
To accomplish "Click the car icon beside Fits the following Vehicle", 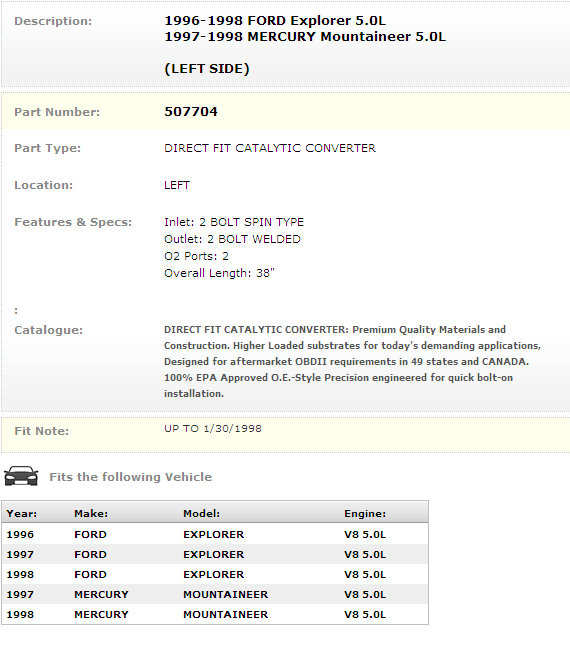I will tap(21, 476).
